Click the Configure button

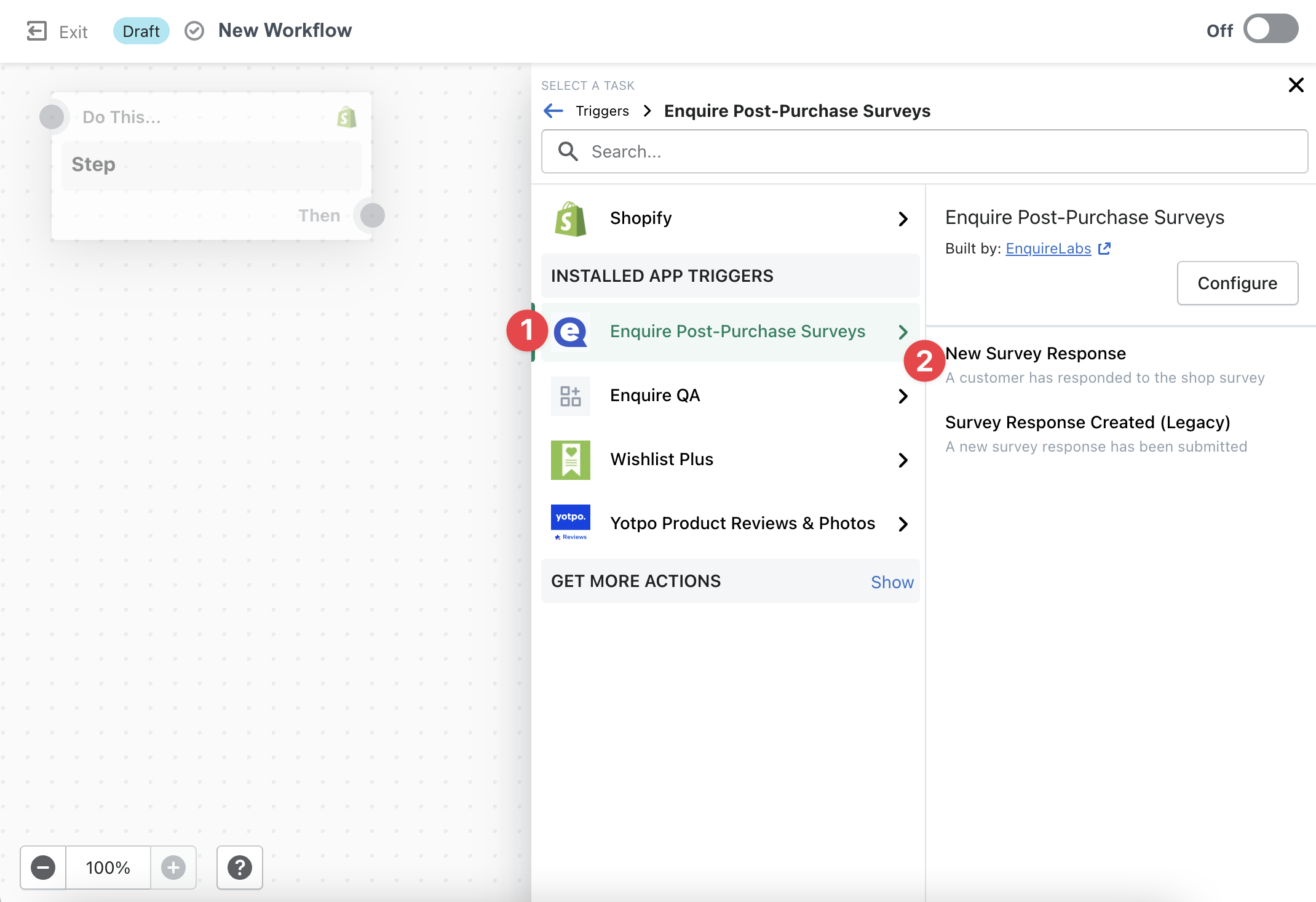(x=1237, y=283)
